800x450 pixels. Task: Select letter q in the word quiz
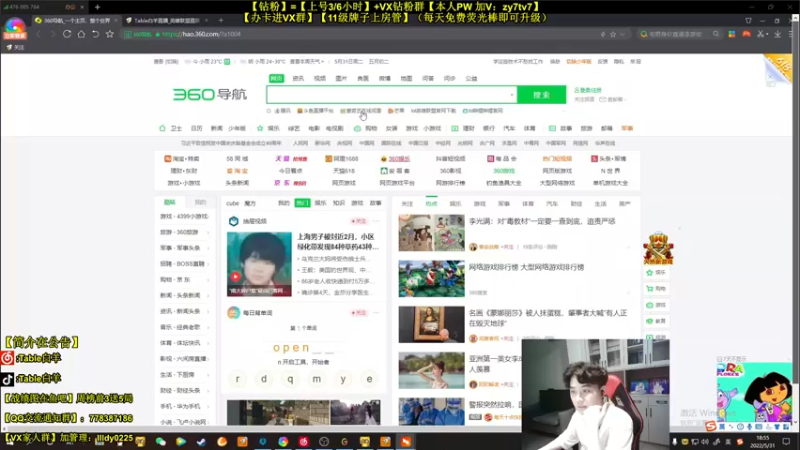tap(290, 379)
